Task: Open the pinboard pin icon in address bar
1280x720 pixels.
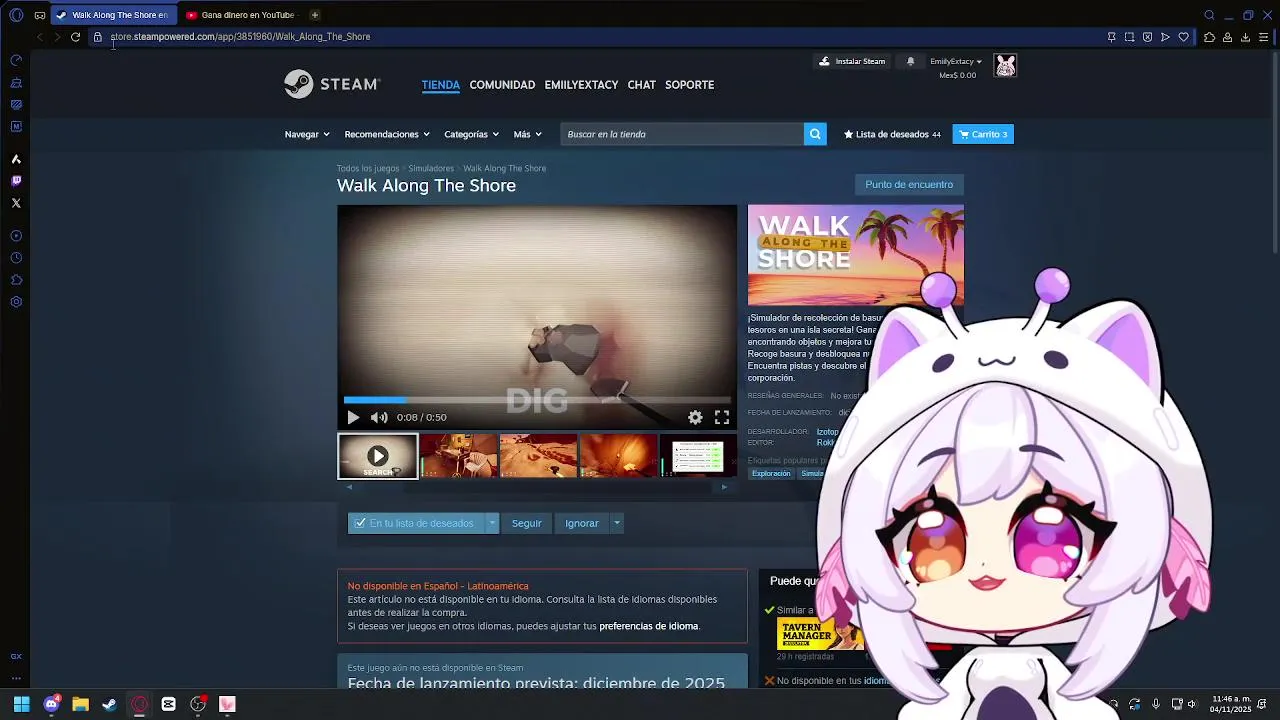Action: (x=1111, y=37)
